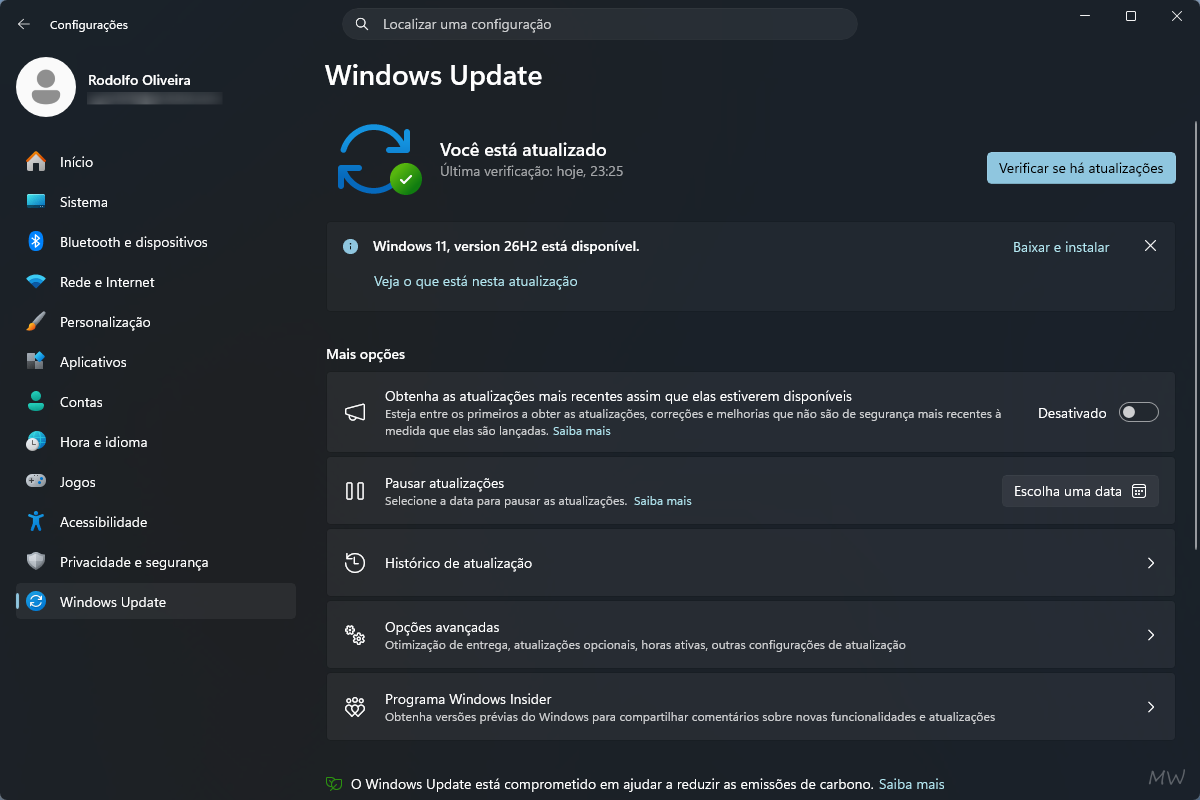
Task: Click the gears icon for Opções avançadas
Action: coord(355,635)
